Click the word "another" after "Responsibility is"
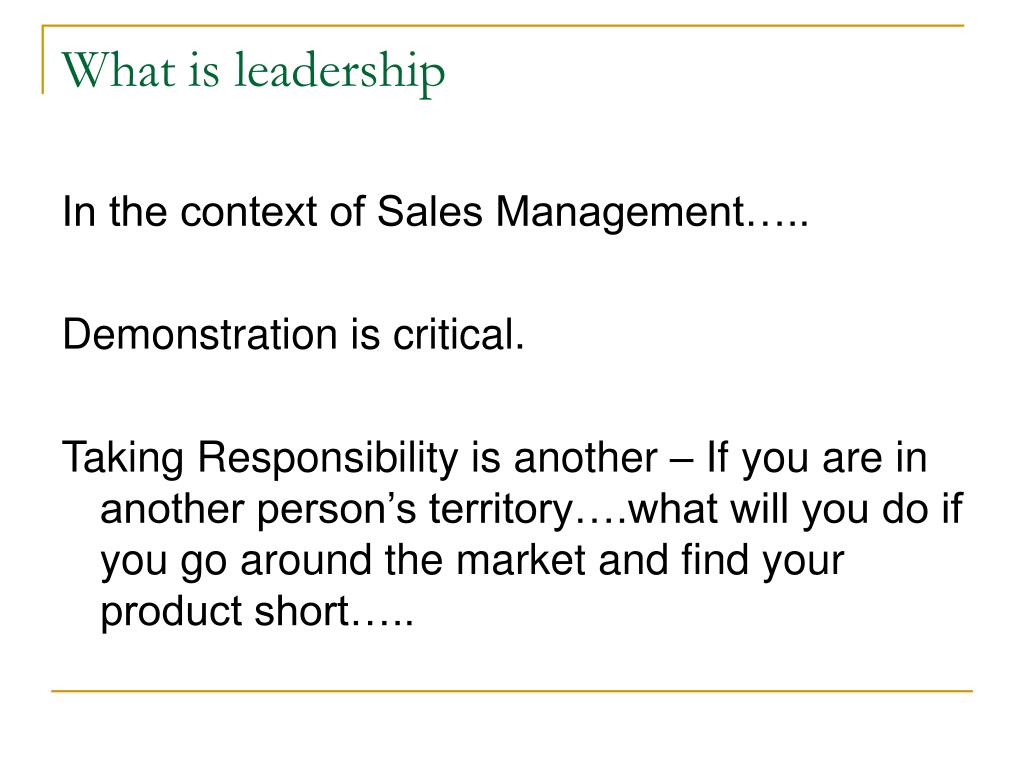1024x768 pixels. [586, 458]
